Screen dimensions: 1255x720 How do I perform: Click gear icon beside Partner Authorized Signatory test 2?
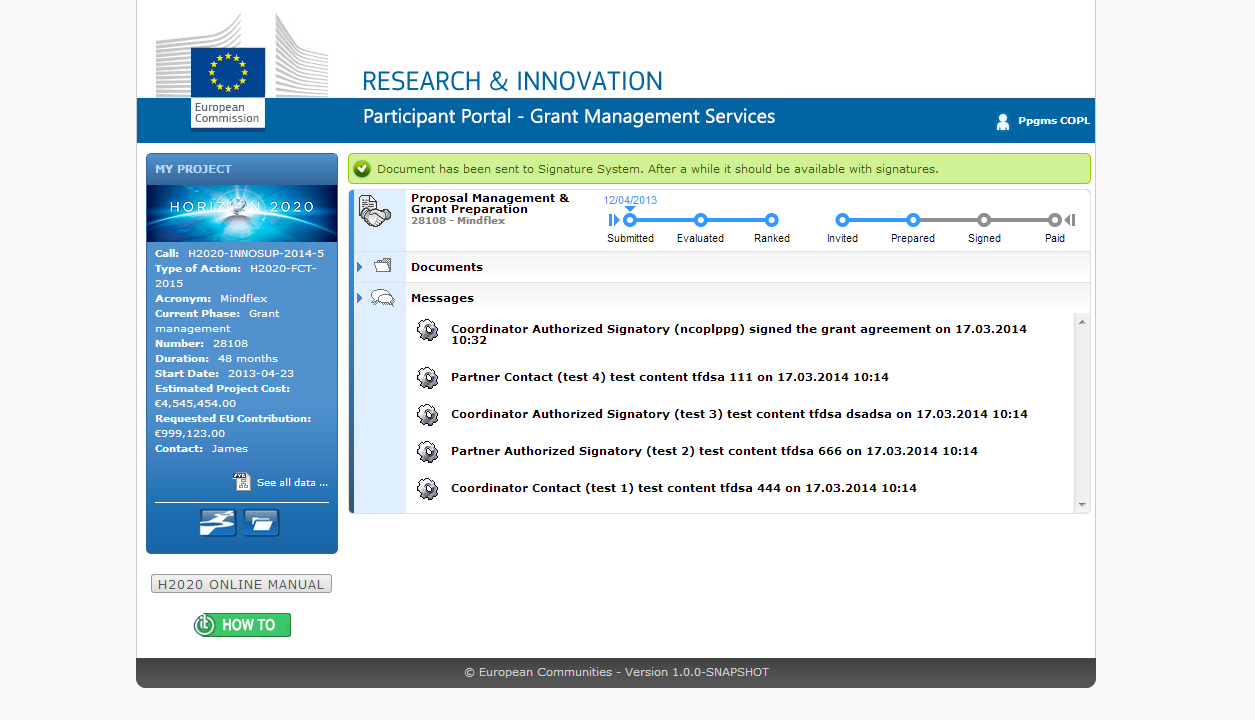point(428,451)
